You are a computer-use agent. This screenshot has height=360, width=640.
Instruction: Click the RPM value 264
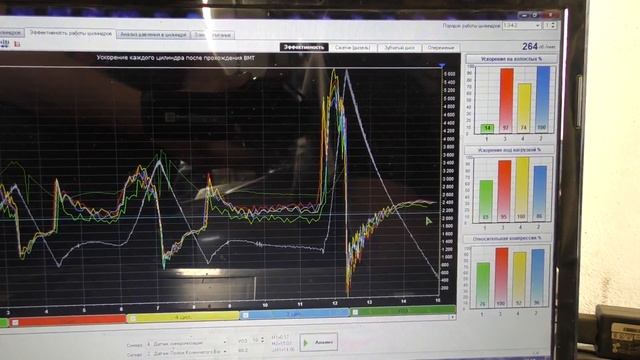click(530, 47)
